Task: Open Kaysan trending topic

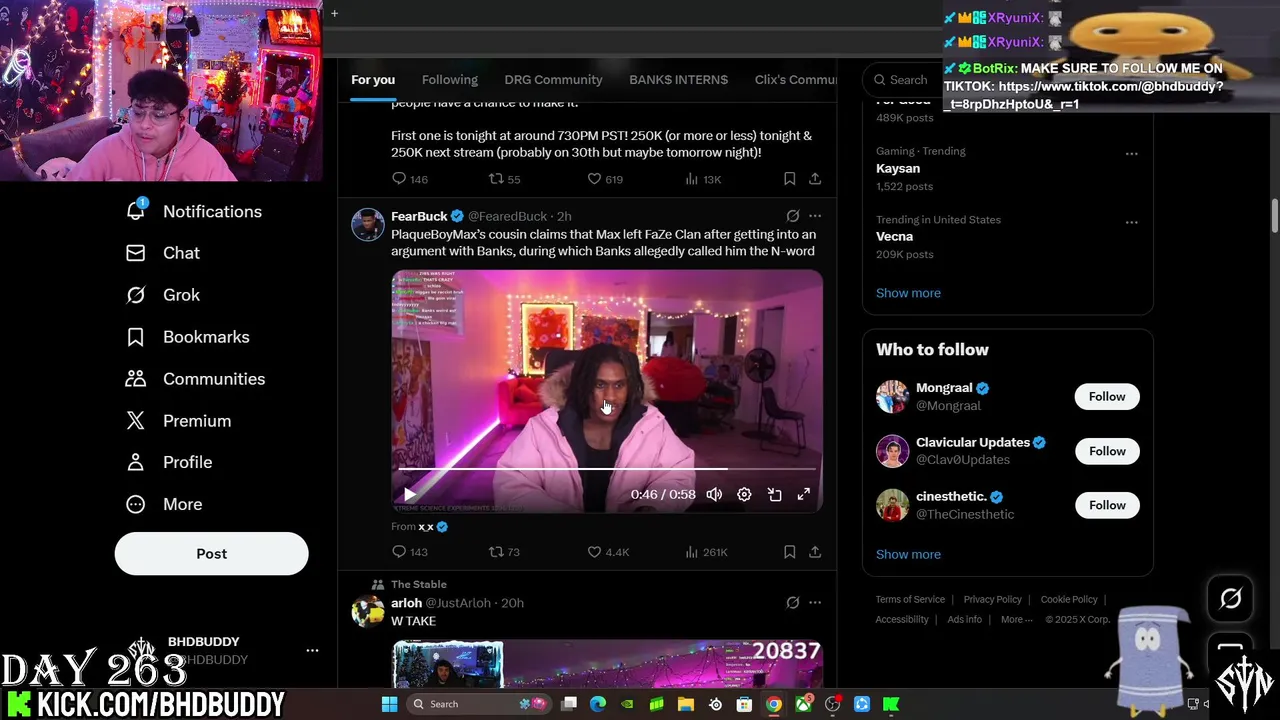Action: click(x=898, y=168)
